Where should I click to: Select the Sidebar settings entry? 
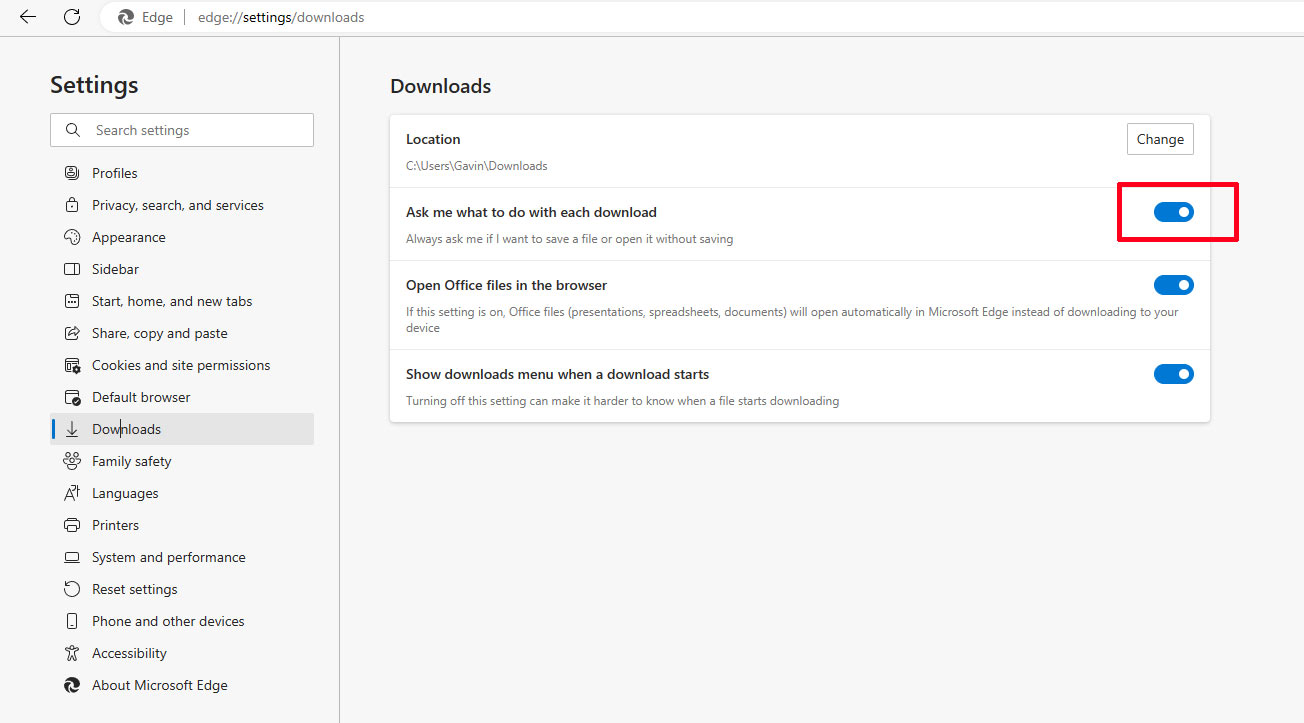(x=182, y=269)
